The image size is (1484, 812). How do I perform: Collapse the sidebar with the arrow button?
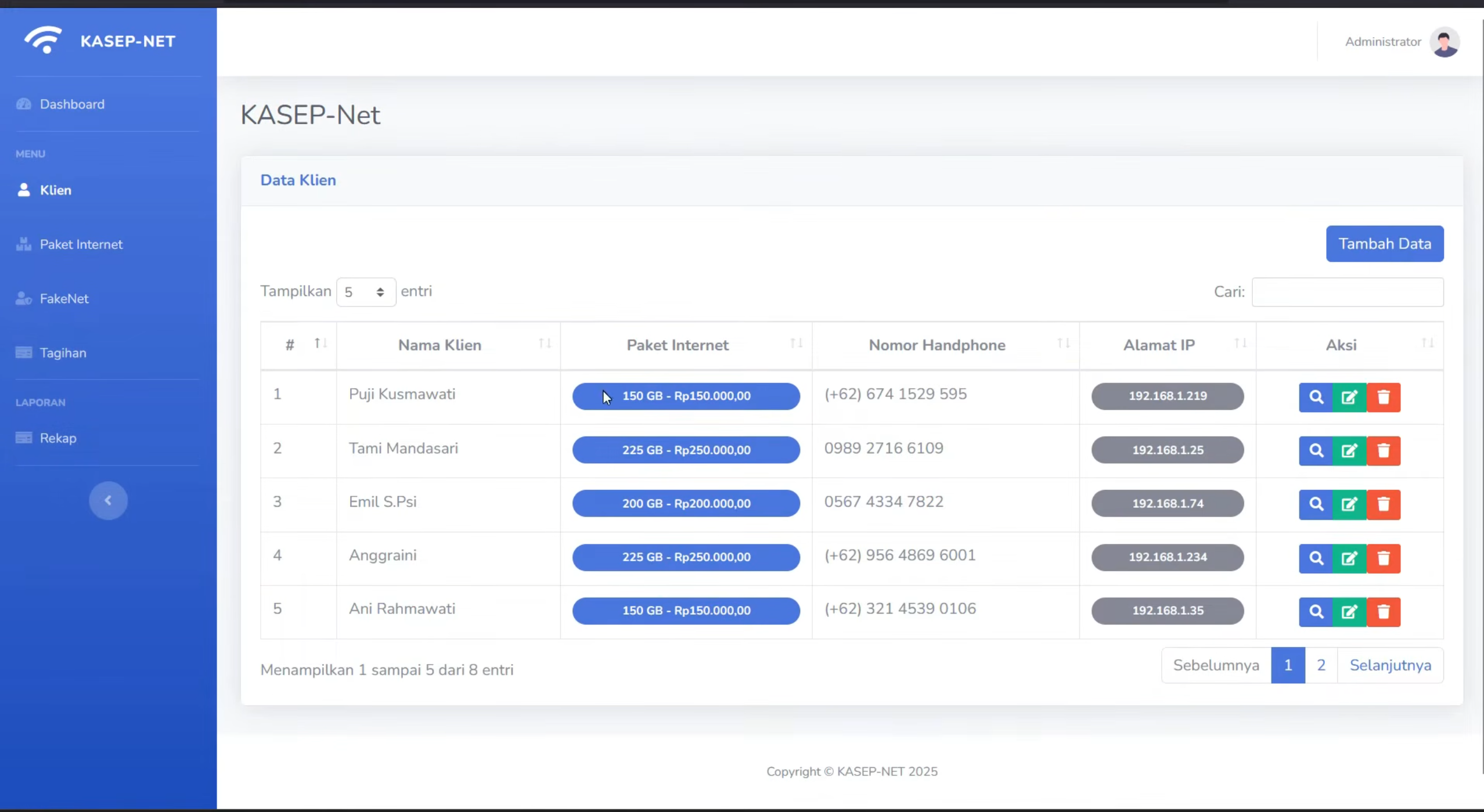(x=108, y=500)
